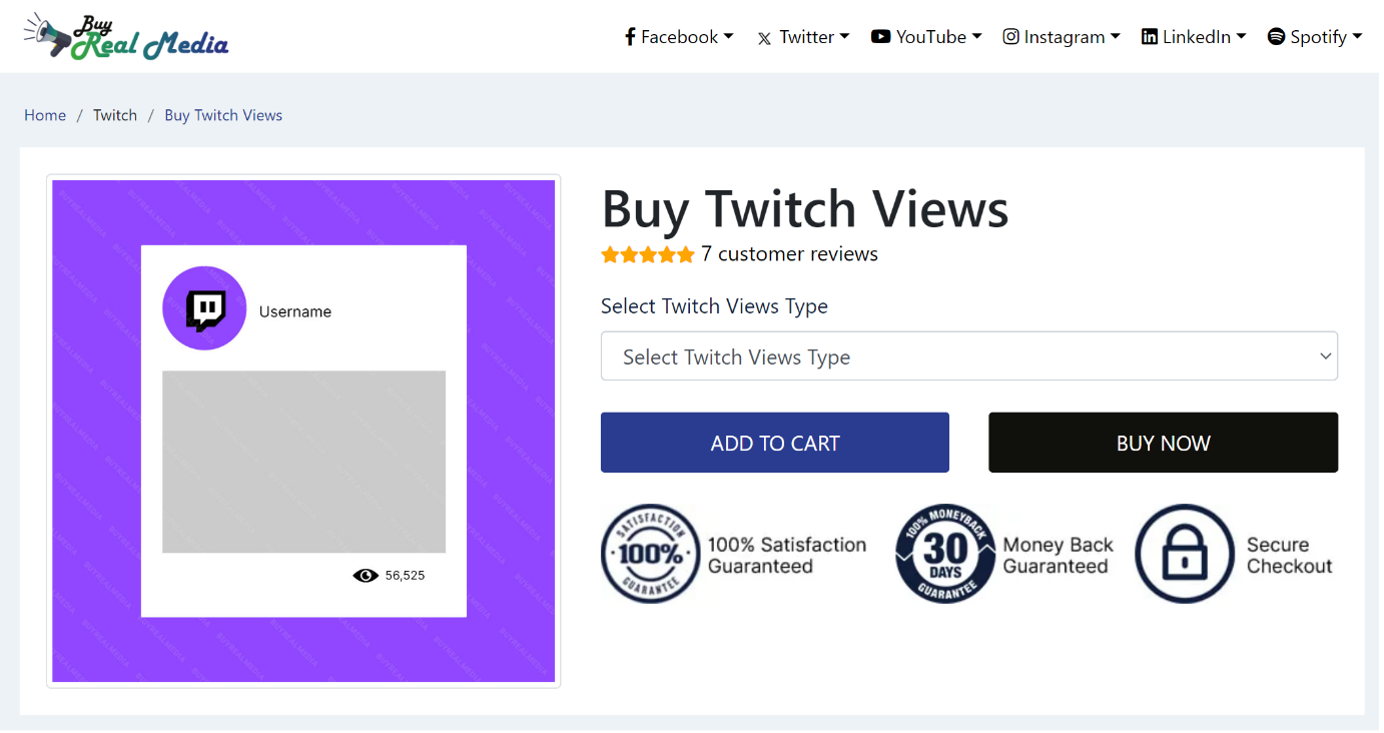
Task: Open the Twitch breadcrumb link
Action: point(115,115)
